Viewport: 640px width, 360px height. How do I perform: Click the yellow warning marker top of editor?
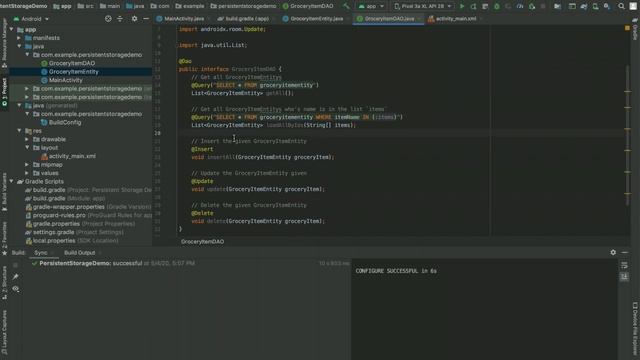(627, 28)
